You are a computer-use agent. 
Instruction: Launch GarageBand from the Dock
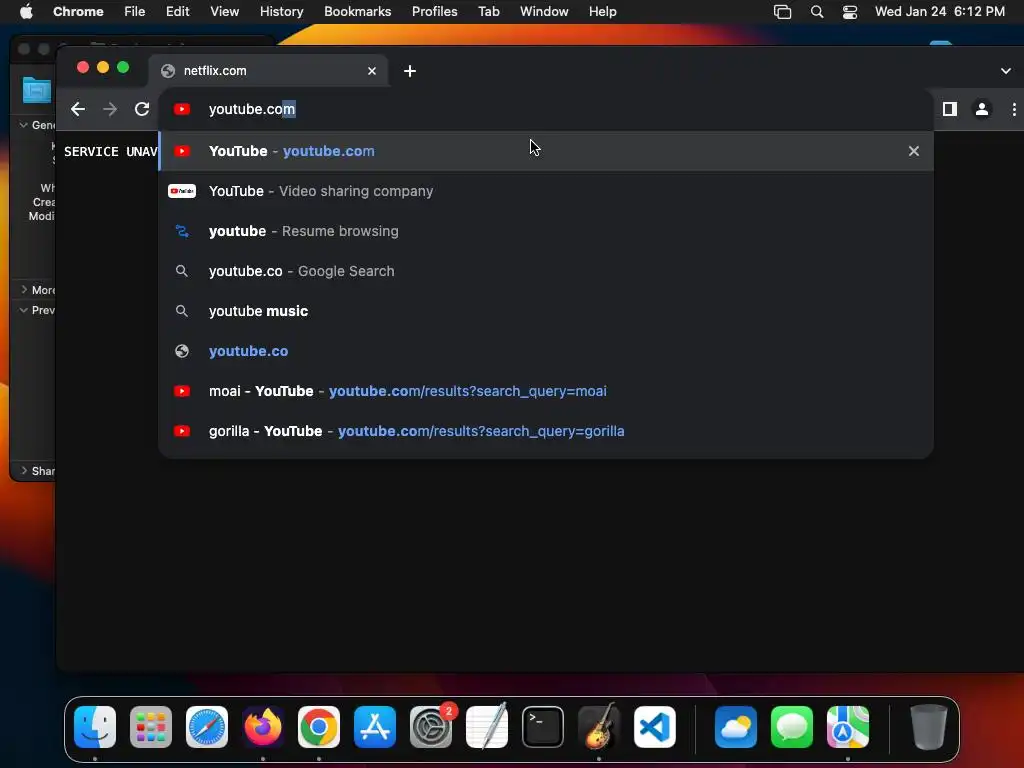(599, 726)
